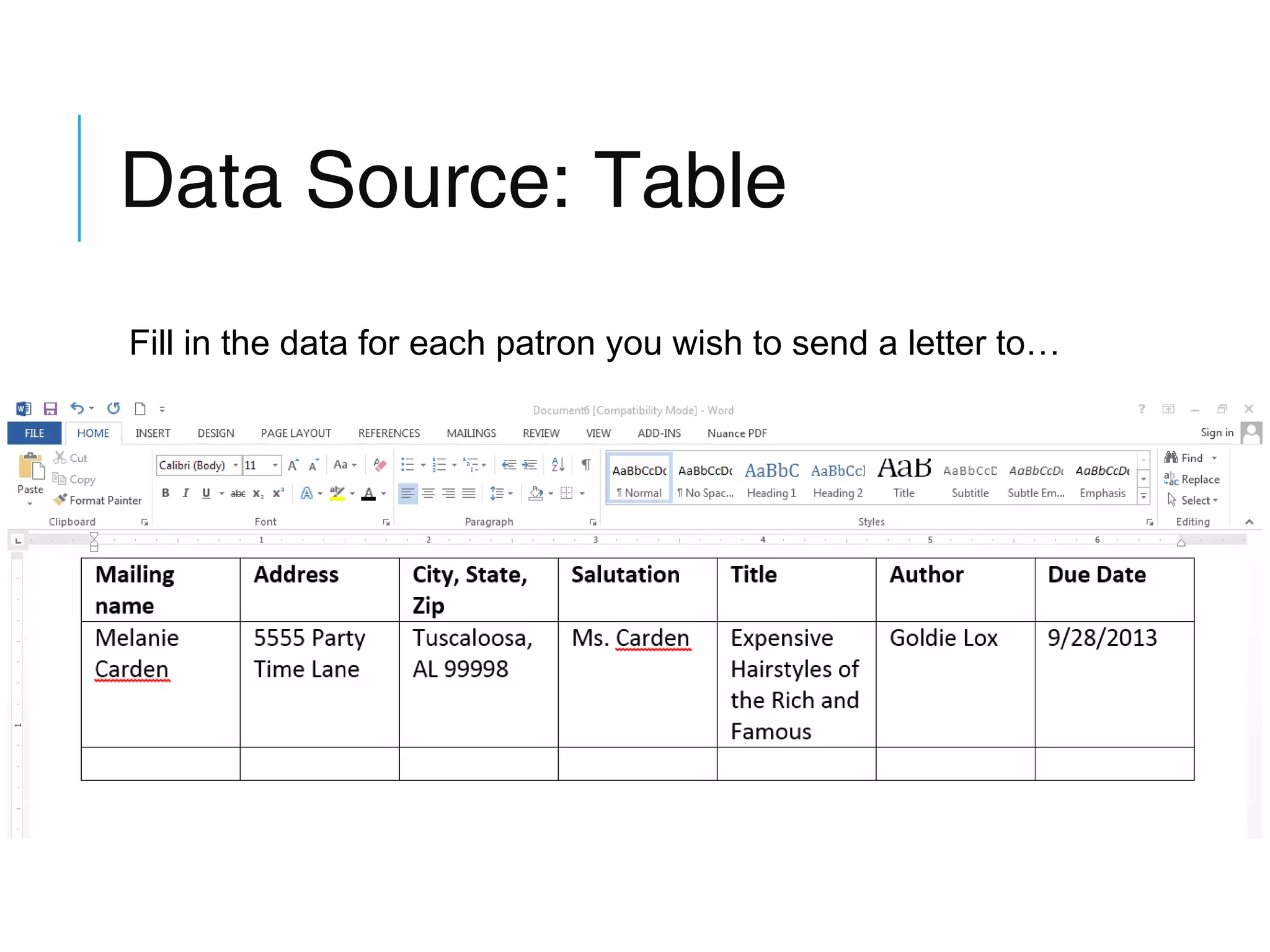Toggle Justify paragraph alignment
Viewport: 1270px width, 952px height.
(469, 493)
